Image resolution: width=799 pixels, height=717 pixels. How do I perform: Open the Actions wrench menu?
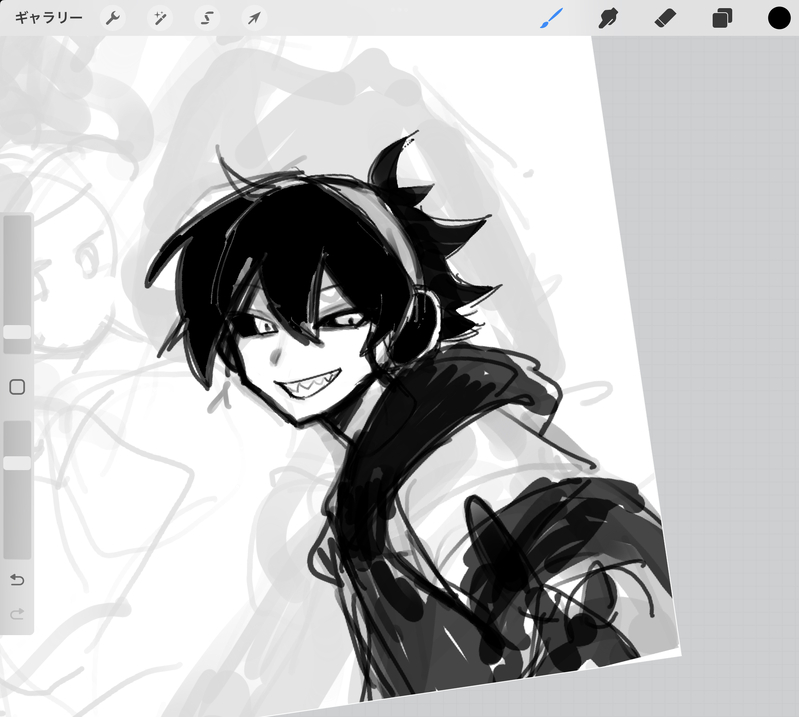pos(113,19)
